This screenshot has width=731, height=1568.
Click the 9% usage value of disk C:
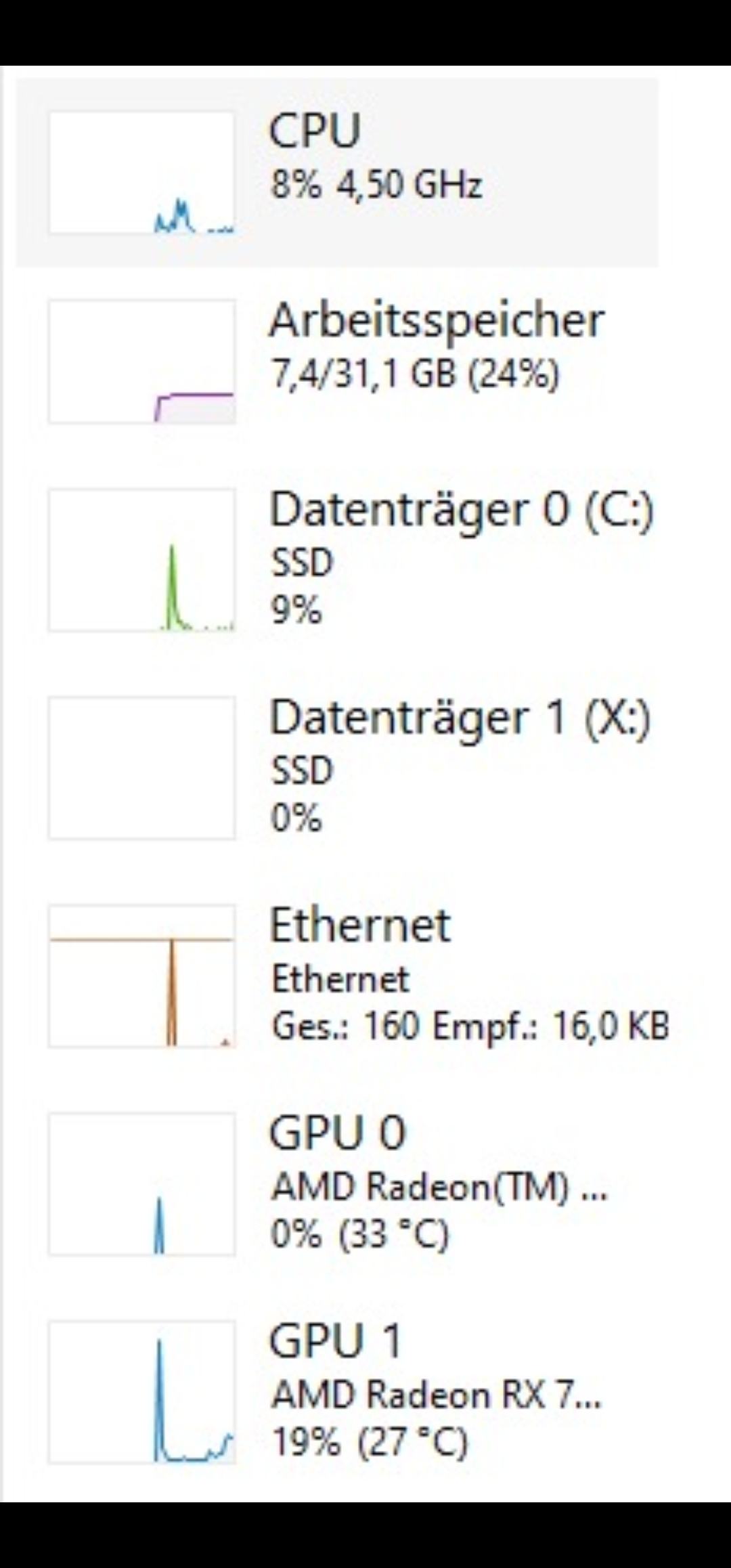point(296,611)
